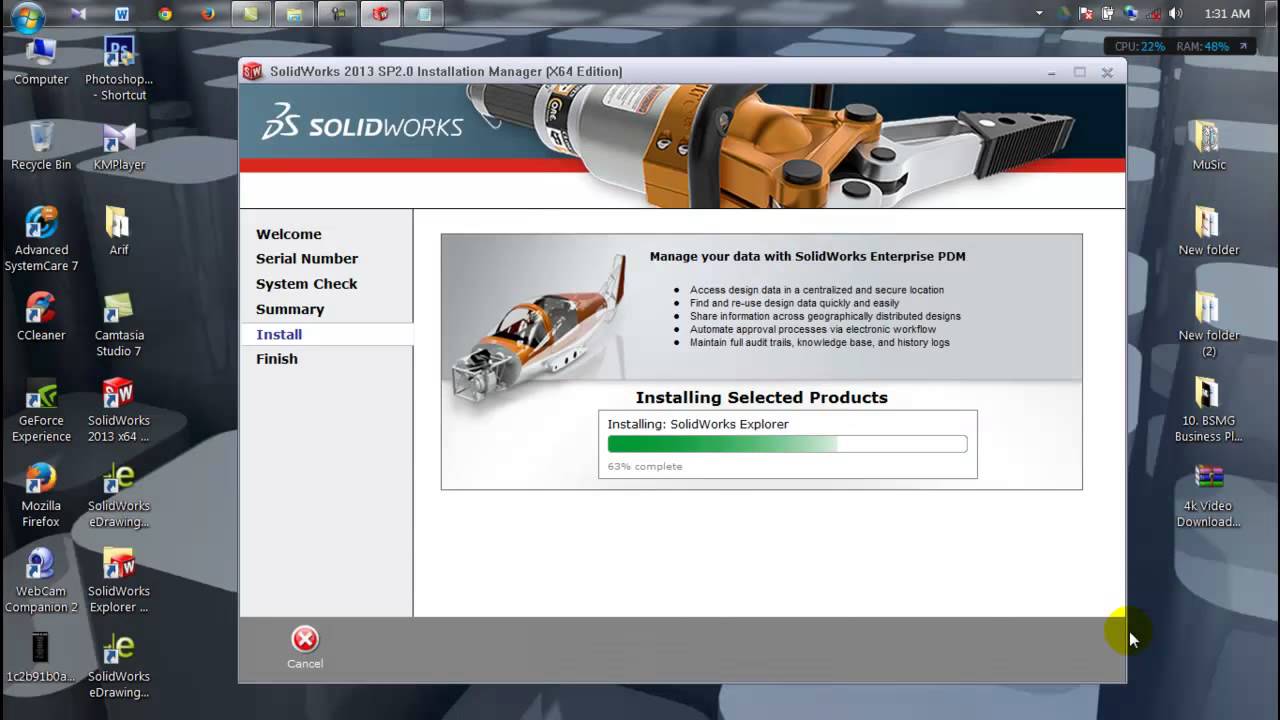The image size is (1280, 720).
Task: Open SolidWorks 2013 x64 desktop shortcut
Action: click(x=118, y=411)
